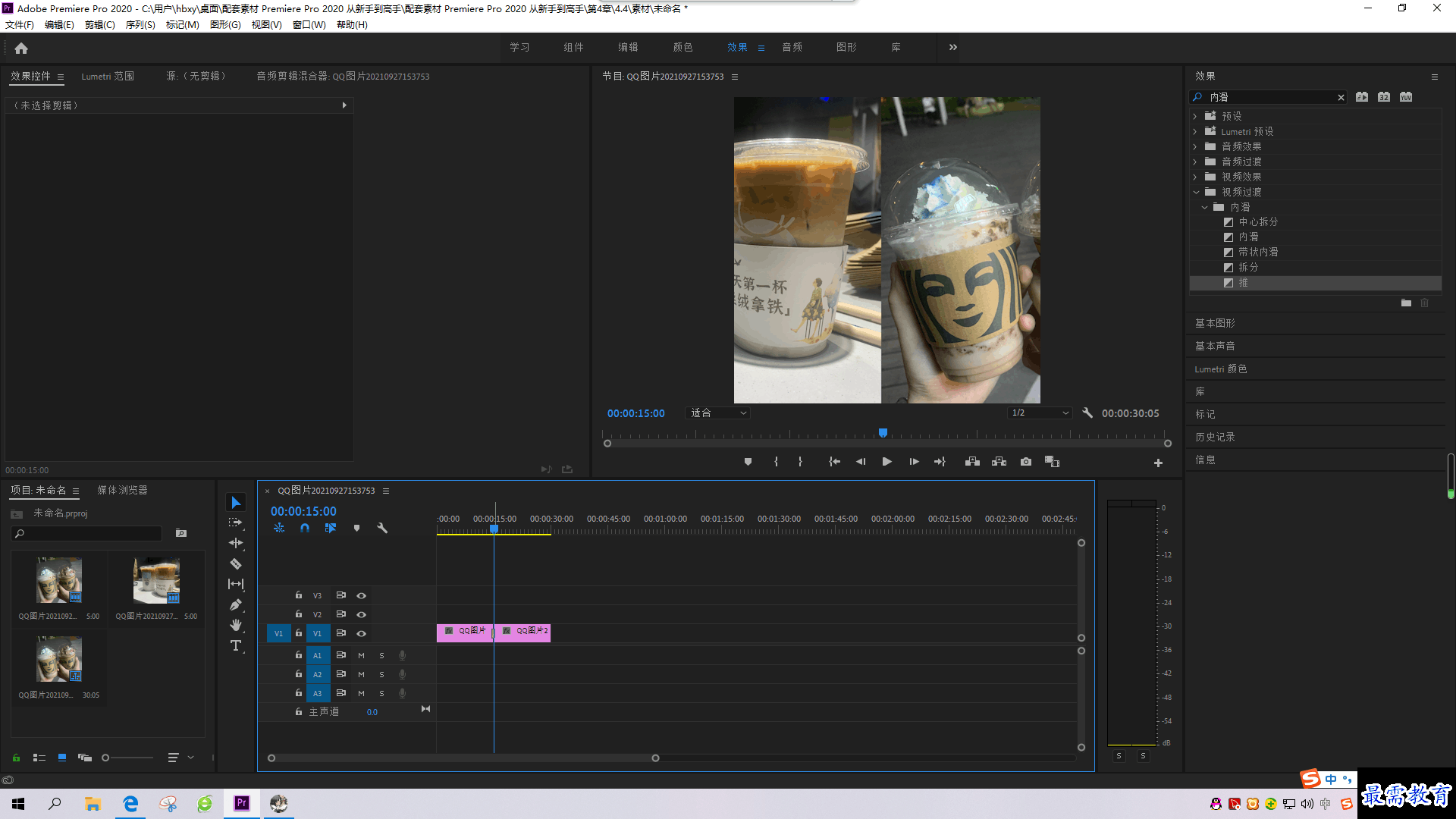The image size is (1456, 819).
Task: Open 文件(F) menu
Action: point(20,25)
